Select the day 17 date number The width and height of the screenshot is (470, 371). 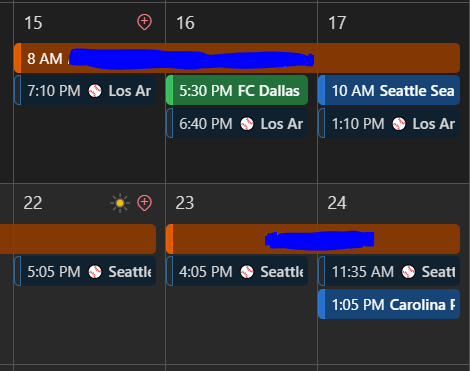[x=337, y=23]
